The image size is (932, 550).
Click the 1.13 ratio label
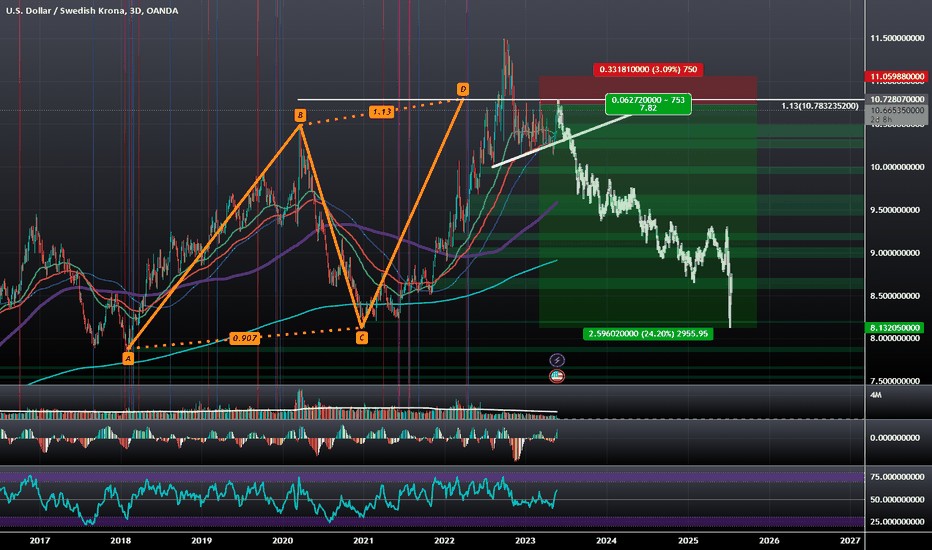(381, 111)
